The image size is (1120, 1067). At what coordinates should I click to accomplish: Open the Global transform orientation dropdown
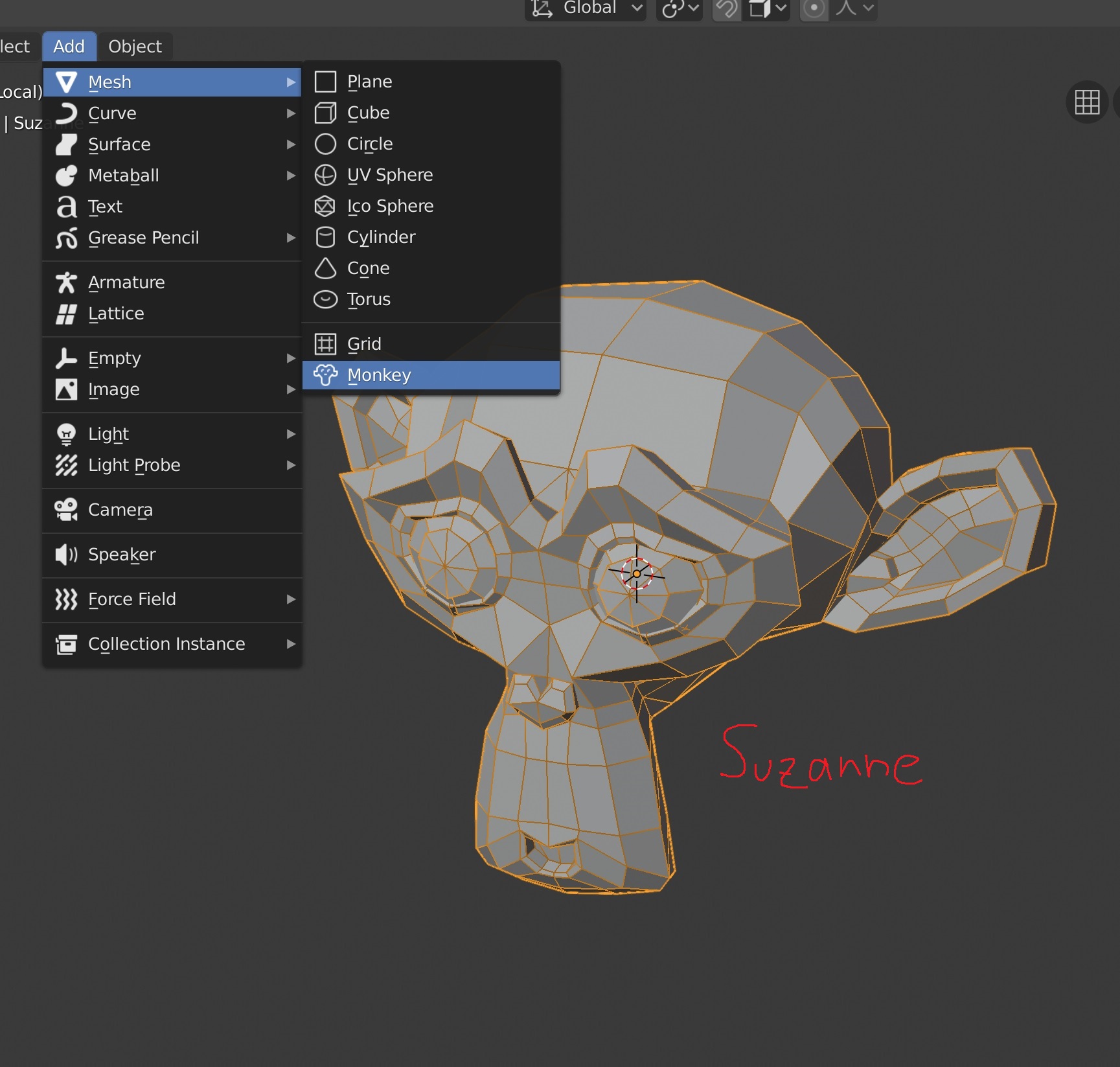tap(586, 8)
